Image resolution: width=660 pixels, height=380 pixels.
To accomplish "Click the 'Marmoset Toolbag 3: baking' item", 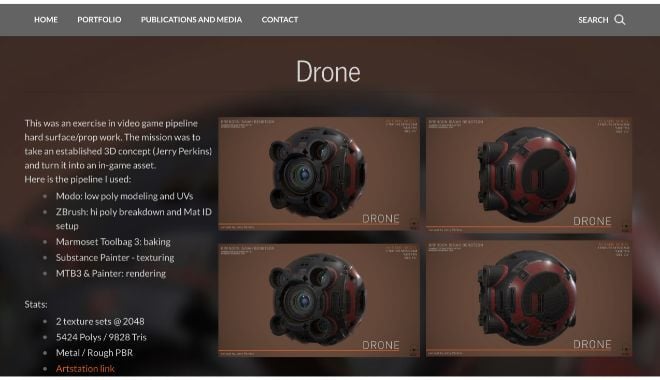I will (113, 242).
